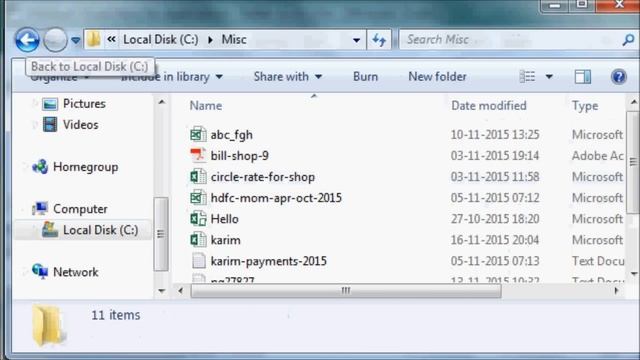Click the Homegroup icon

[x=40, y=167]
